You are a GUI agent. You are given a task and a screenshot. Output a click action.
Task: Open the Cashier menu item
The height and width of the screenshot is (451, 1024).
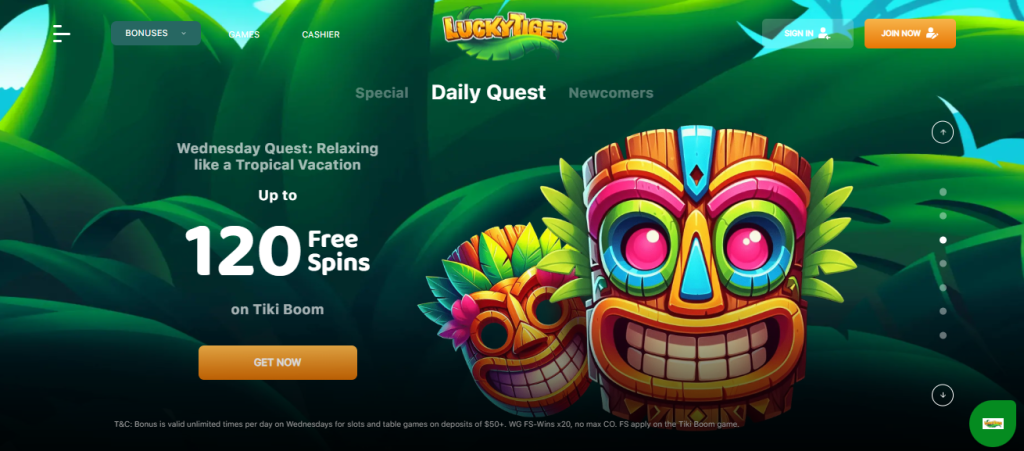(x=321, y=35)
